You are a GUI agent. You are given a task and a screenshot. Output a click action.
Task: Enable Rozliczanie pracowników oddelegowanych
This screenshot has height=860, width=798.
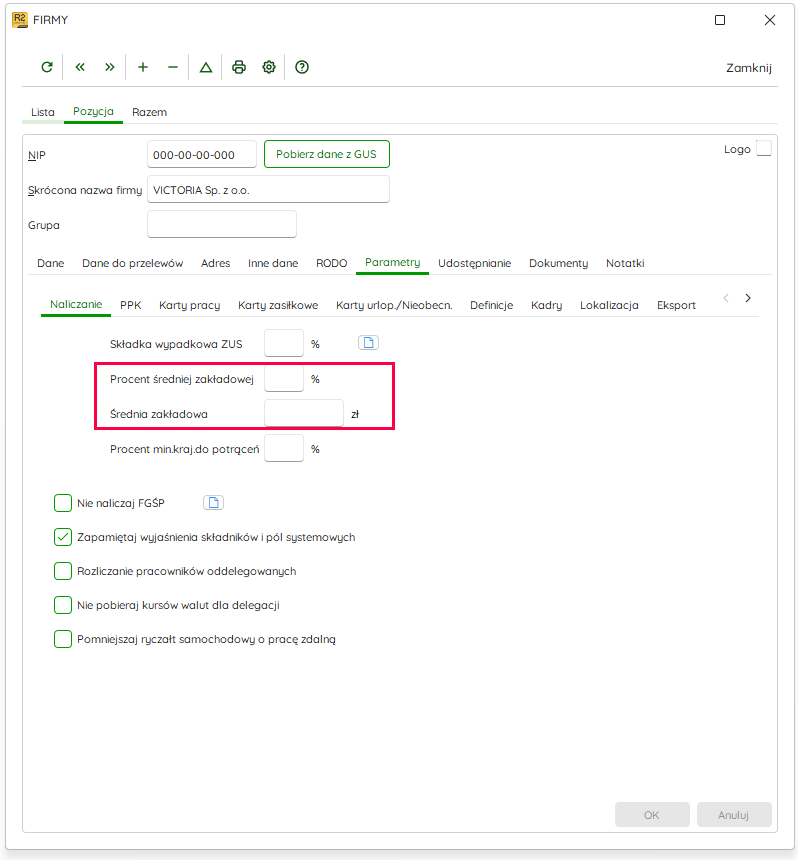point(63,571)
